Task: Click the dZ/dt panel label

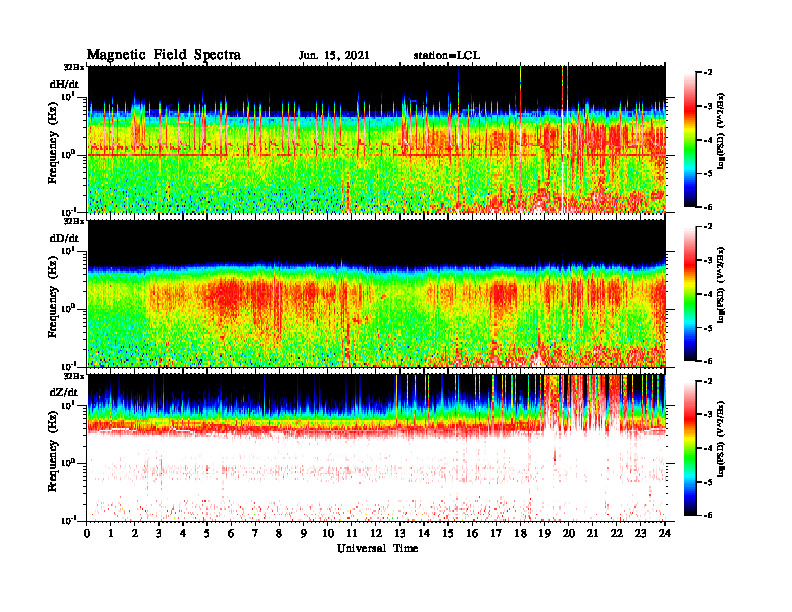Action: point(64,392)
